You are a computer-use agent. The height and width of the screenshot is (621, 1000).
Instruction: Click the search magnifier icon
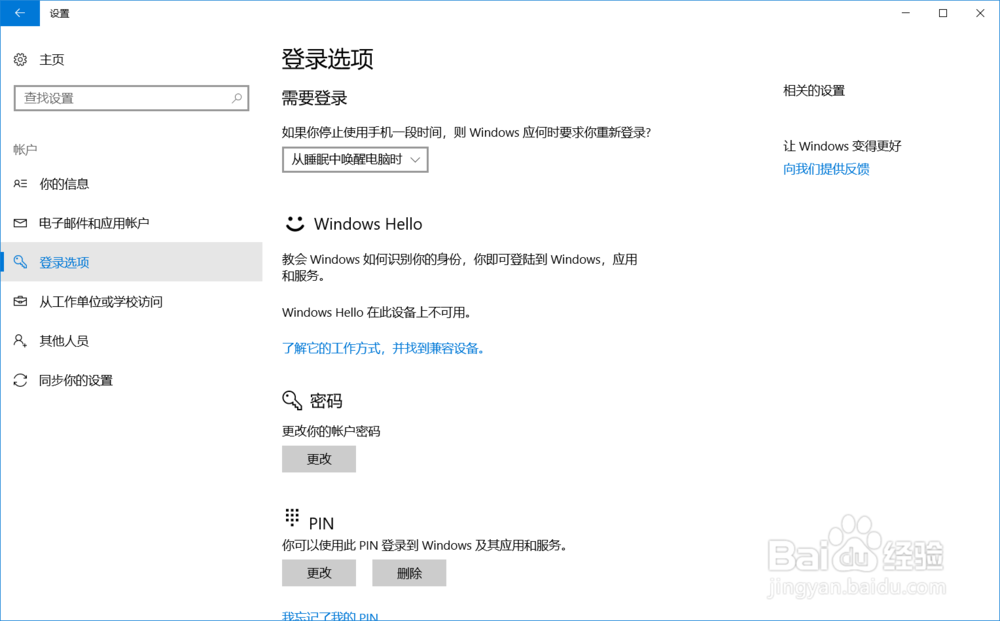point(237,98)
